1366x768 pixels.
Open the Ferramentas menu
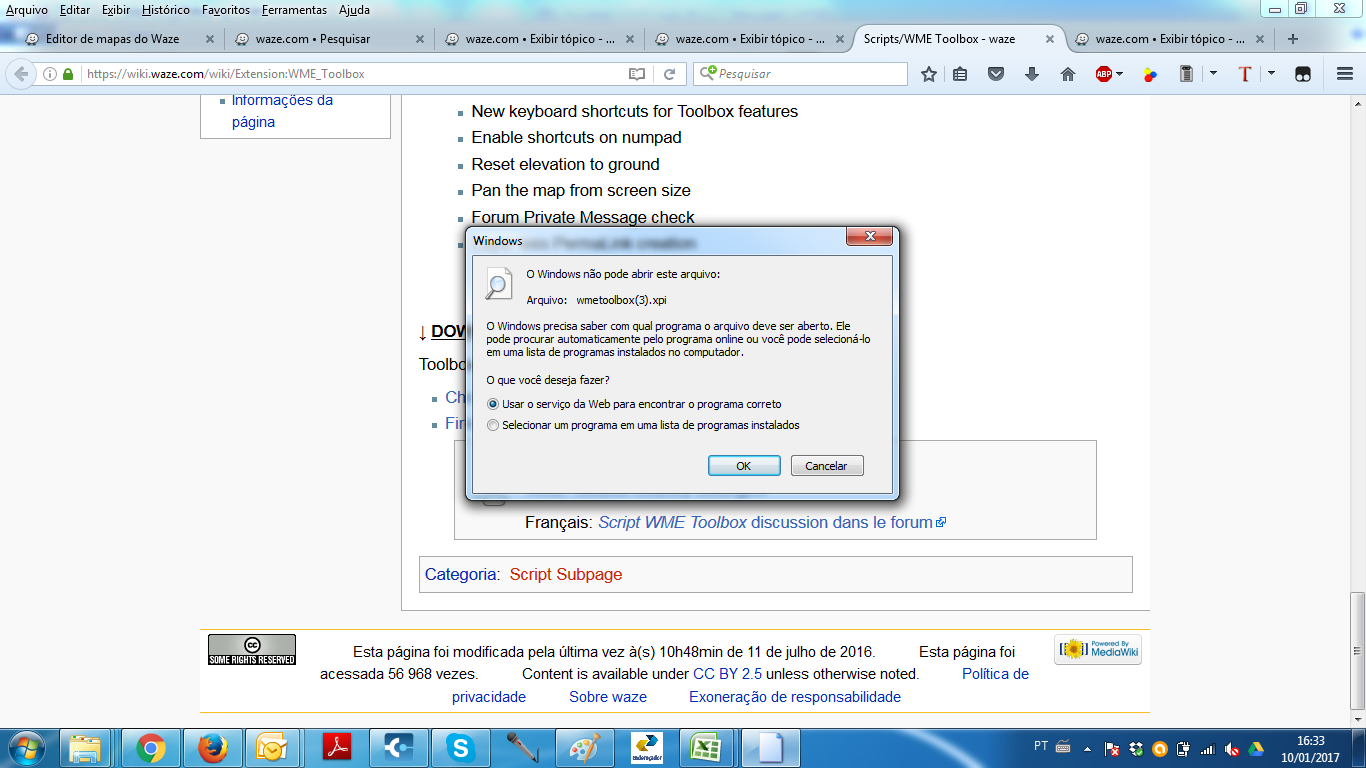point(294,10)
